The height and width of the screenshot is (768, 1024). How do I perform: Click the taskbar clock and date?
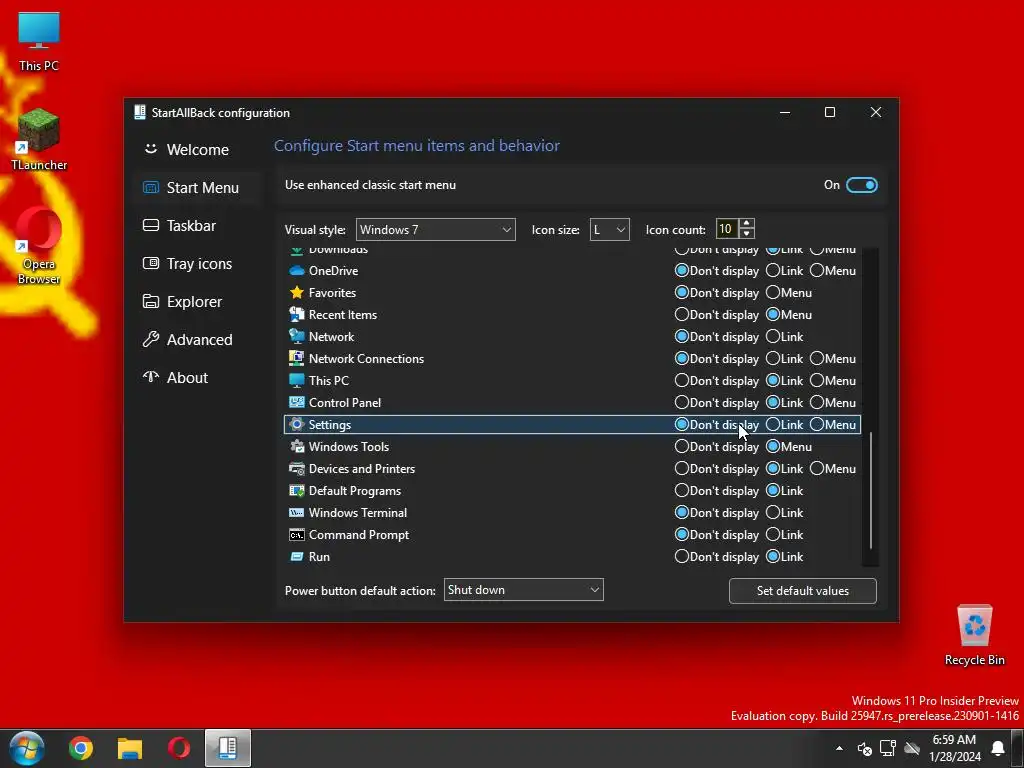tap(954, 748)
